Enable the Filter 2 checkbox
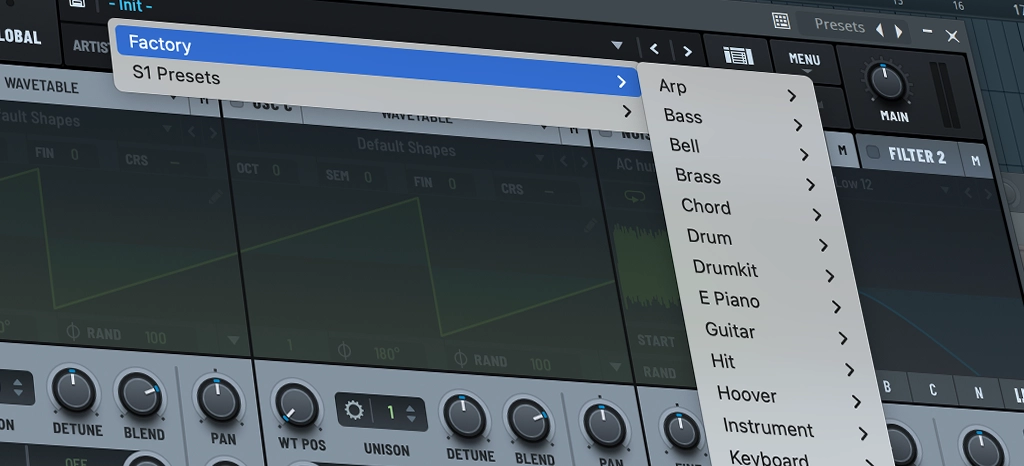The image size is (1024, 466). pos(872,152)
